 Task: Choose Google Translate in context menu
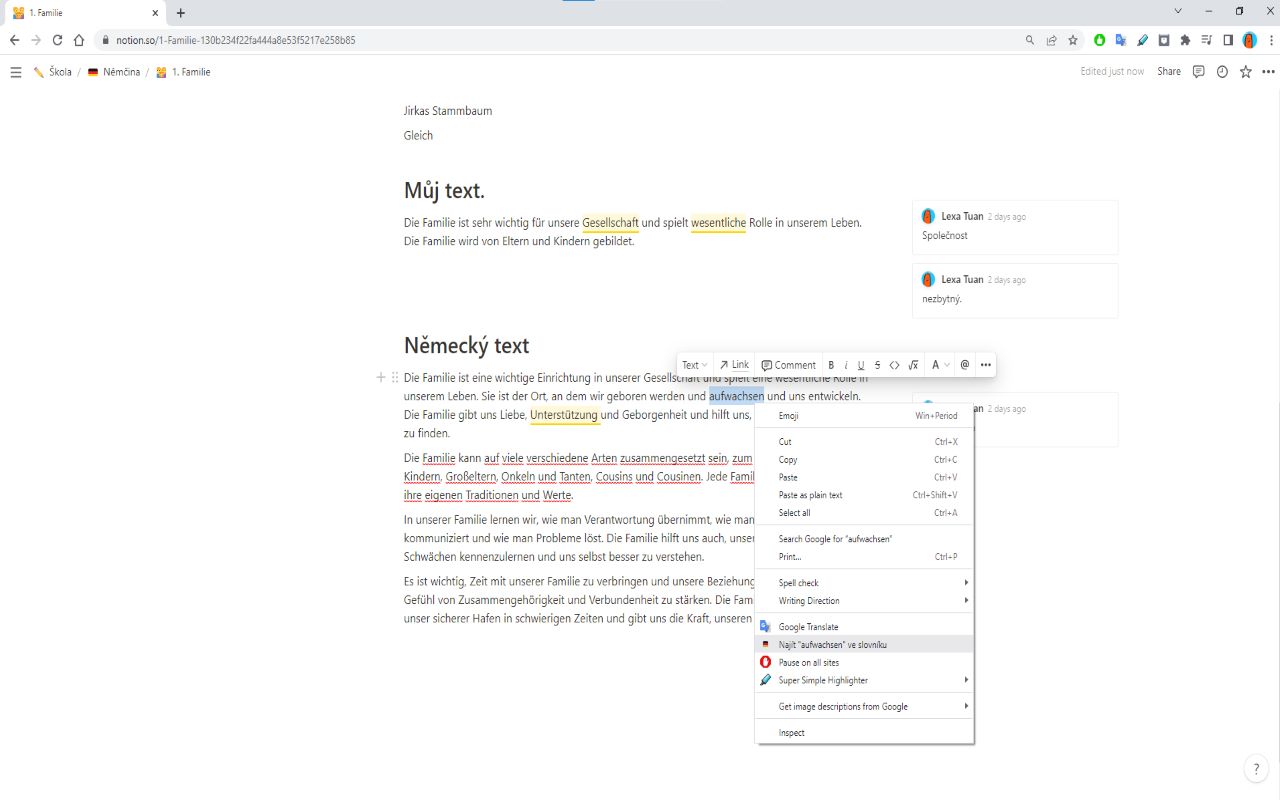pos(864,627)
